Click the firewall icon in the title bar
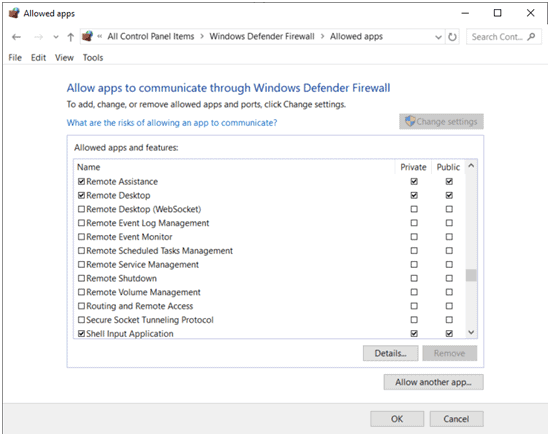 [14, 13]
